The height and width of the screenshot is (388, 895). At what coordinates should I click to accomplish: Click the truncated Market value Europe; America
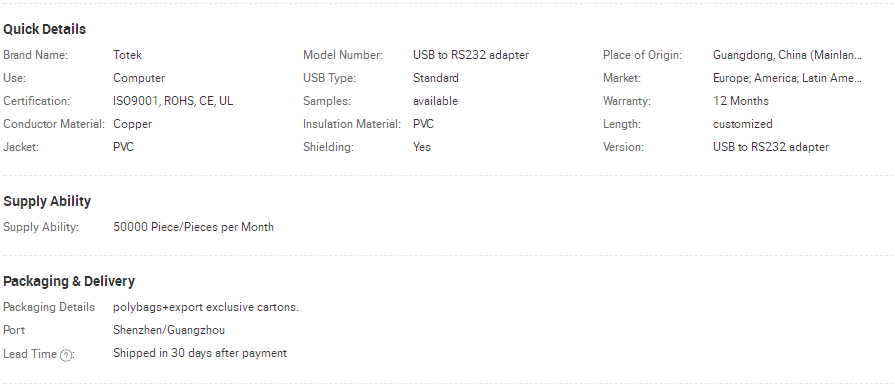pos(787,78)
